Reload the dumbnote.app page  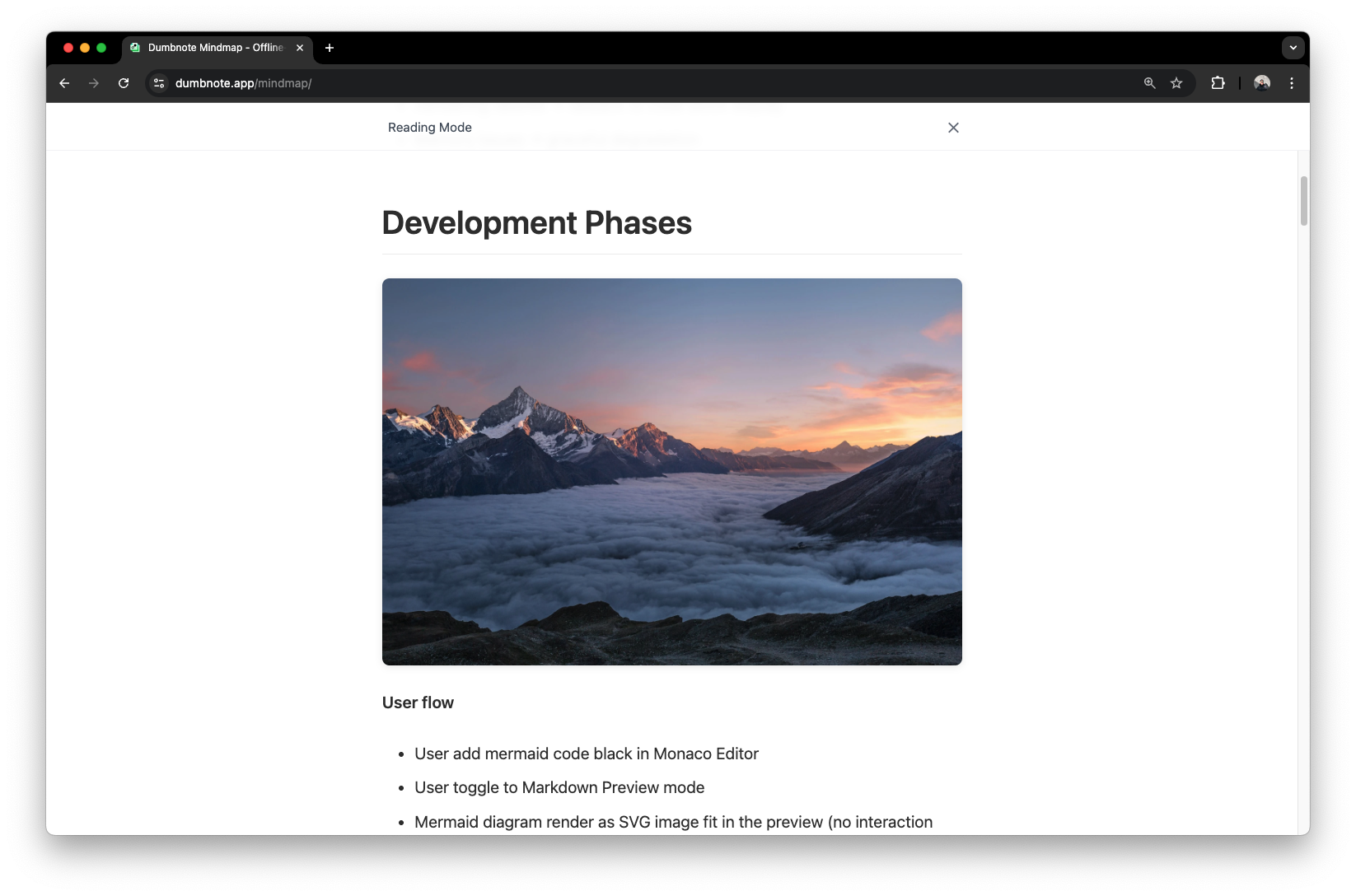click(124, 83)
